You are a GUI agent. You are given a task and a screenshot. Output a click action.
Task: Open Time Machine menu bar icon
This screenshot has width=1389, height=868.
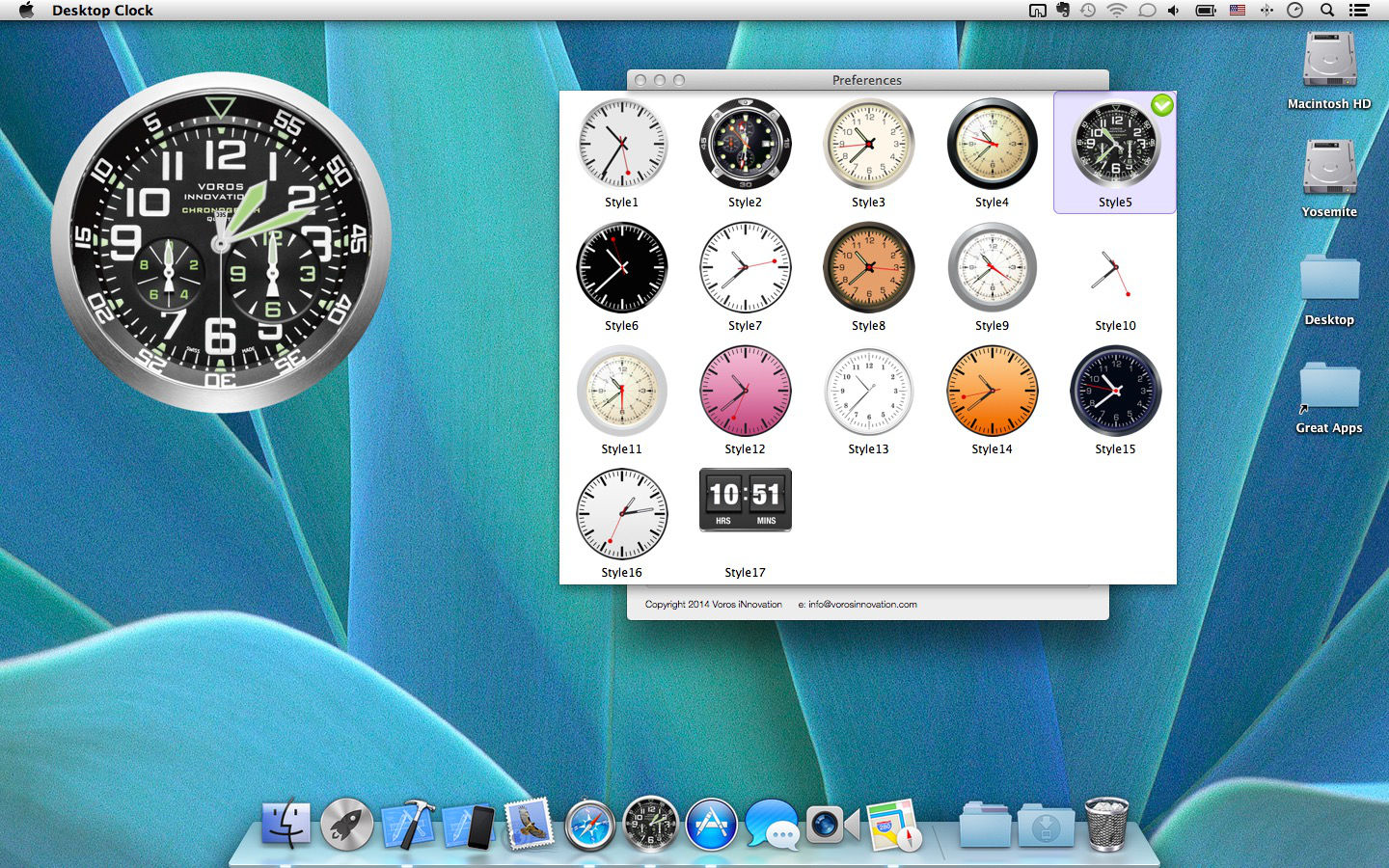1088,10
